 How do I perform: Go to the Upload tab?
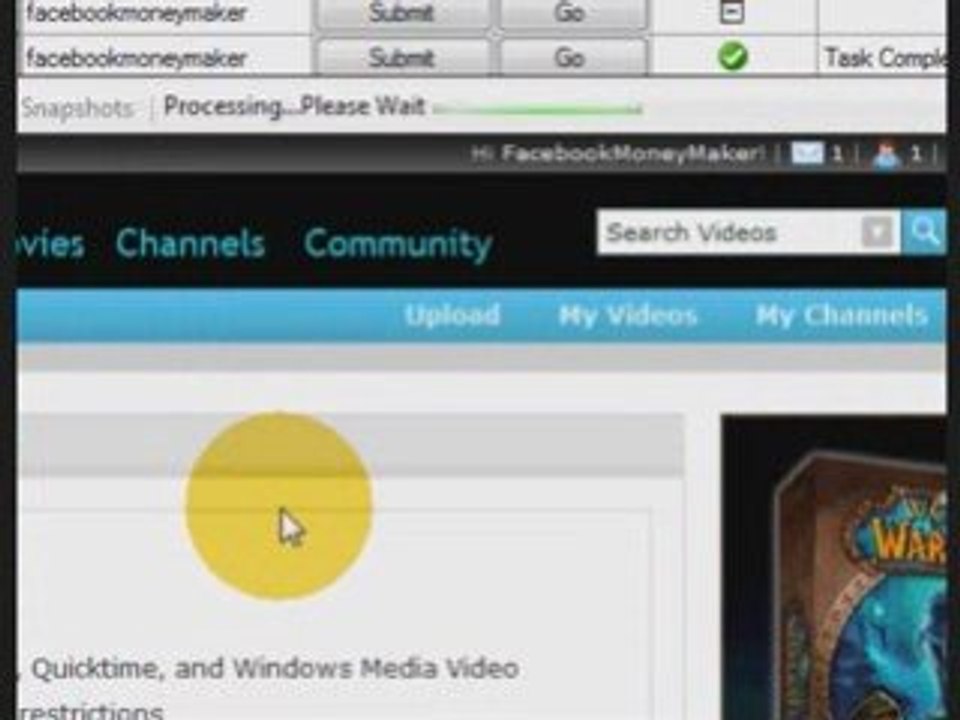[452, 315]
